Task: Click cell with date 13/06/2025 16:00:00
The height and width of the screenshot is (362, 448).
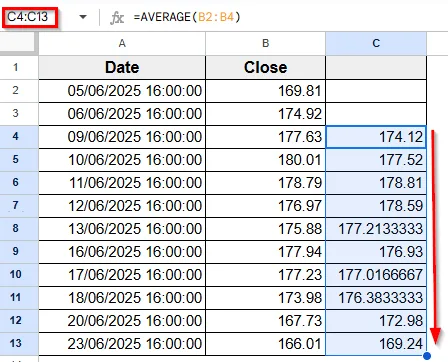Action: pos(122,229)
